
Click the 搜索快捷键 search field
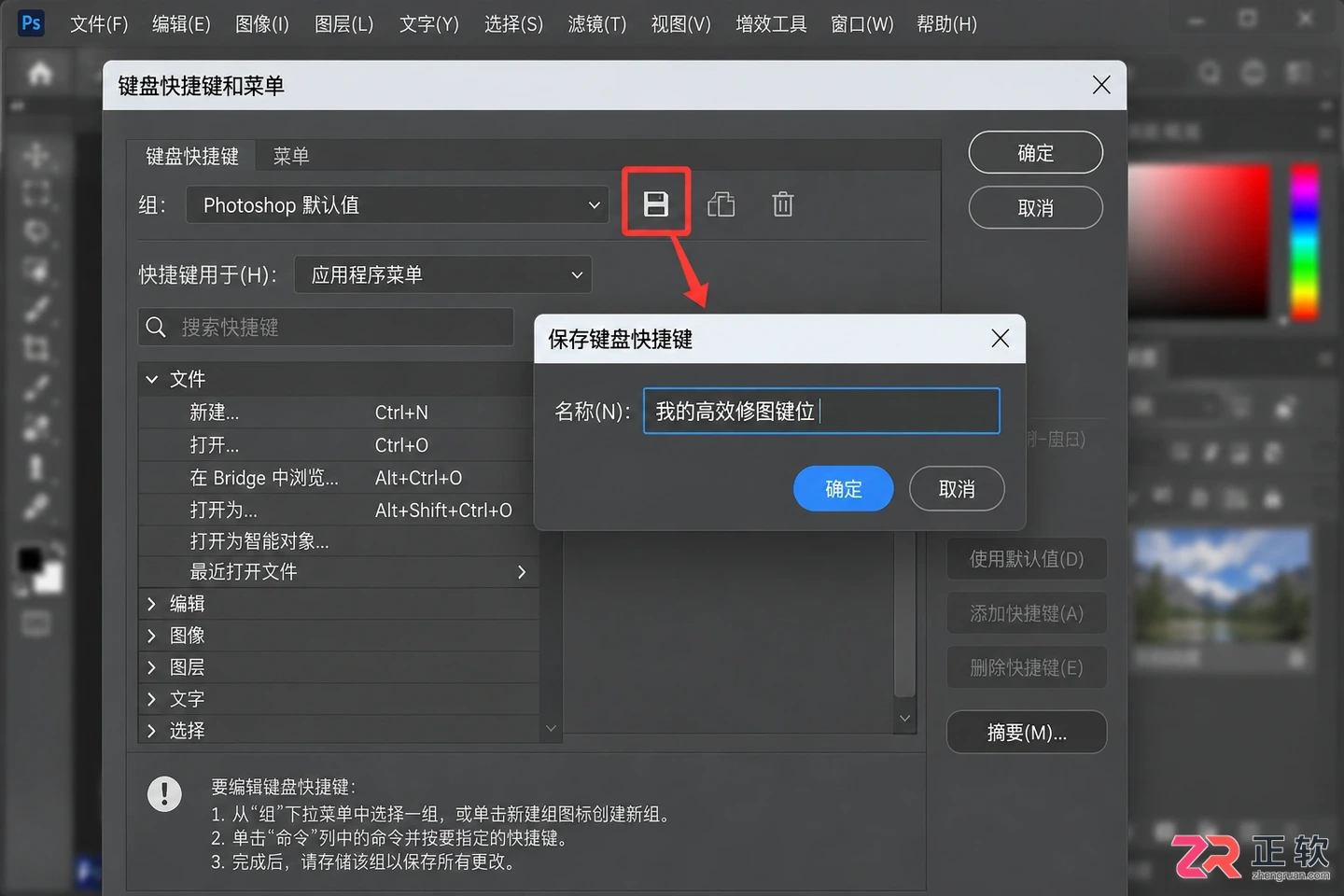[x=326, y=327]
